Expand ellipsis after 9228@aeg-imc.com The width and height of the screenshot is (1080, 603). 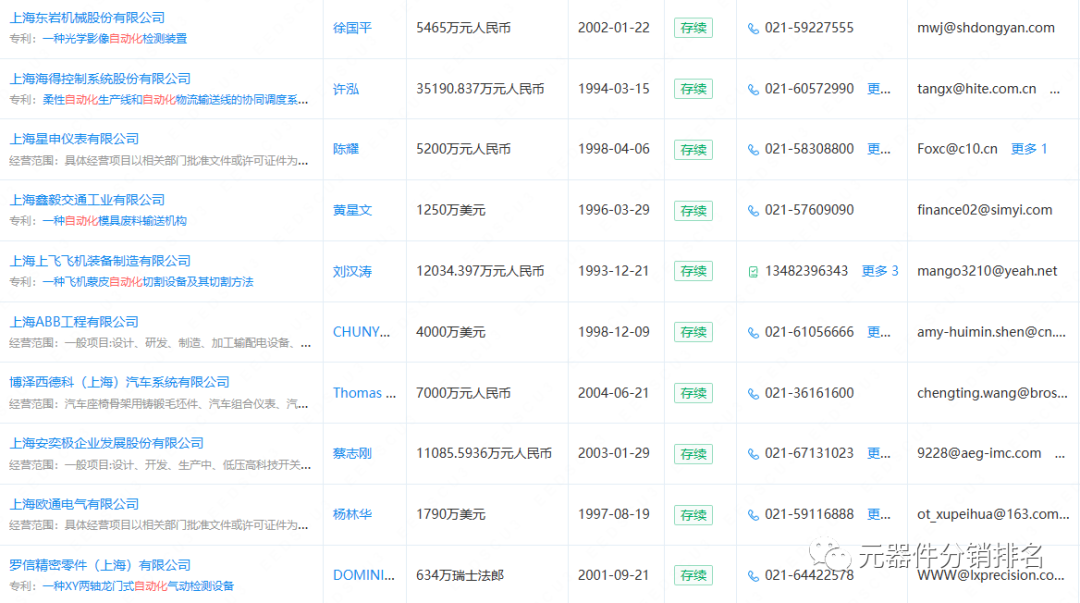click(x=1059, y=455)
